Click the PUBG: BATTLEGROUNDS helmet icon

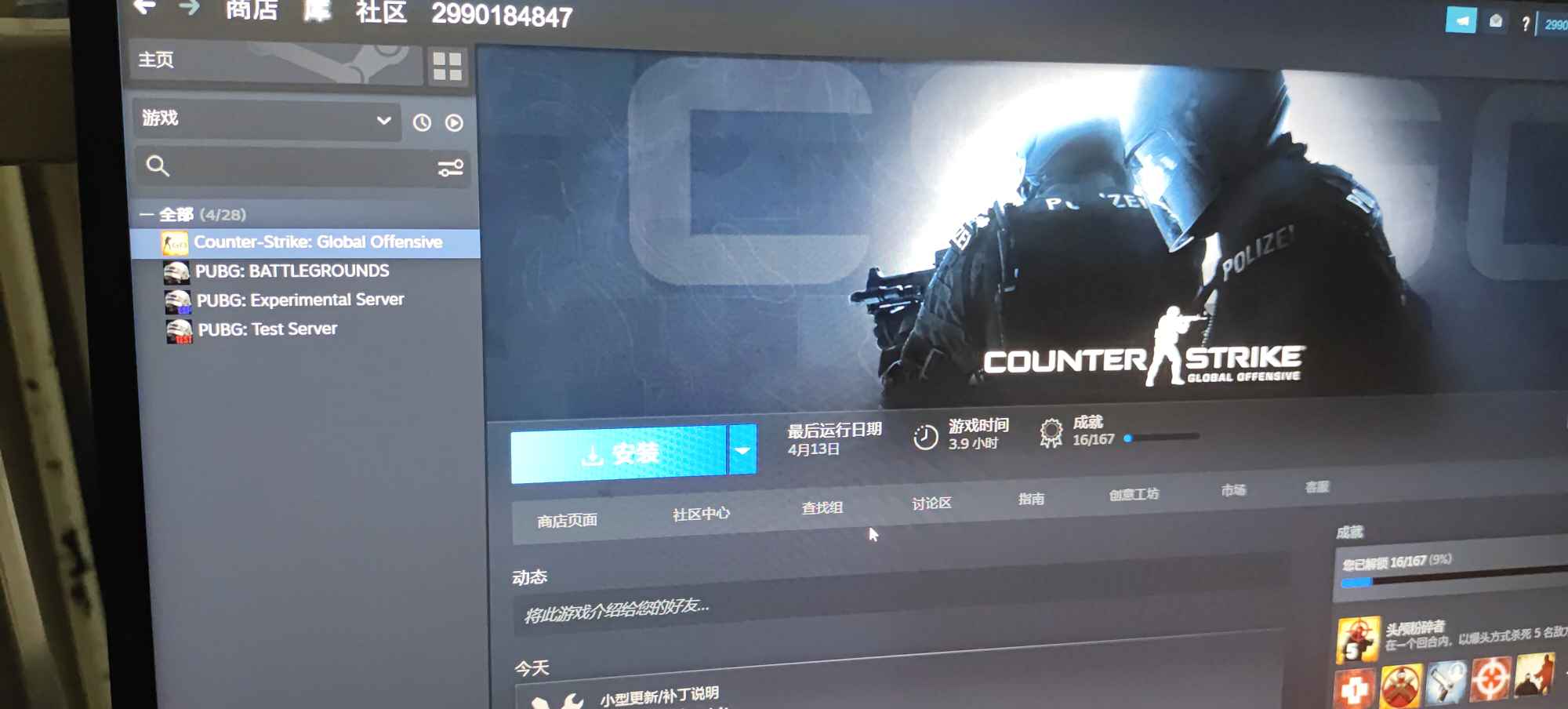pos(176,272)
